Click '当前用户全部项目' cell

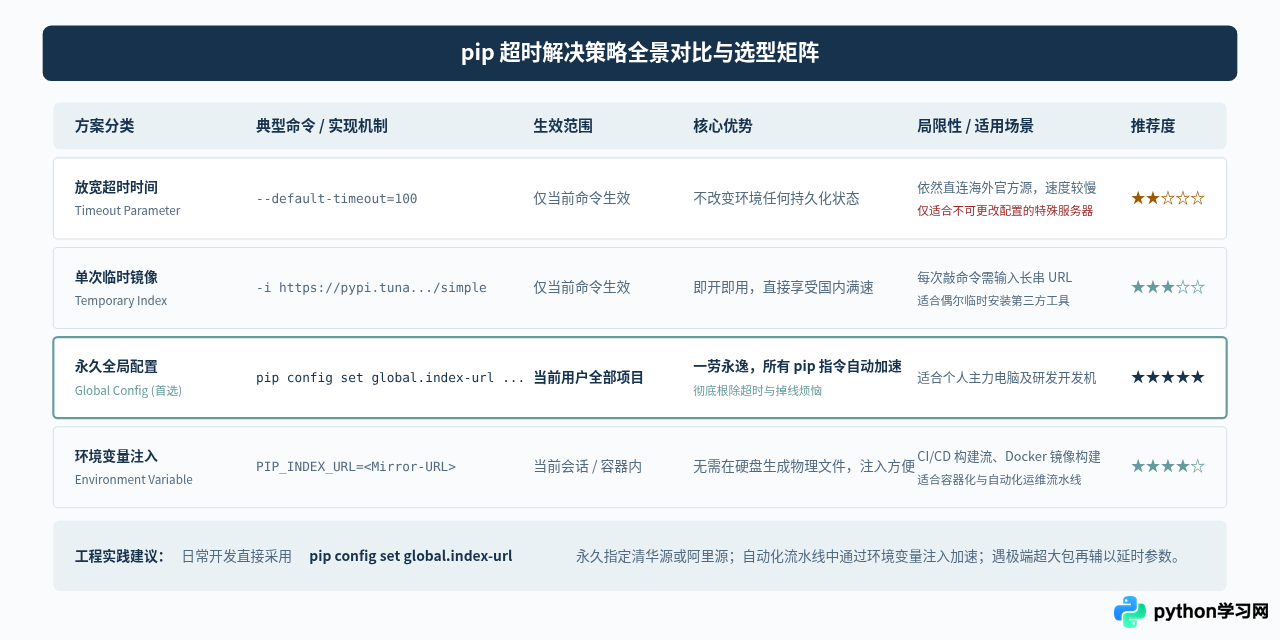[588, 377]
